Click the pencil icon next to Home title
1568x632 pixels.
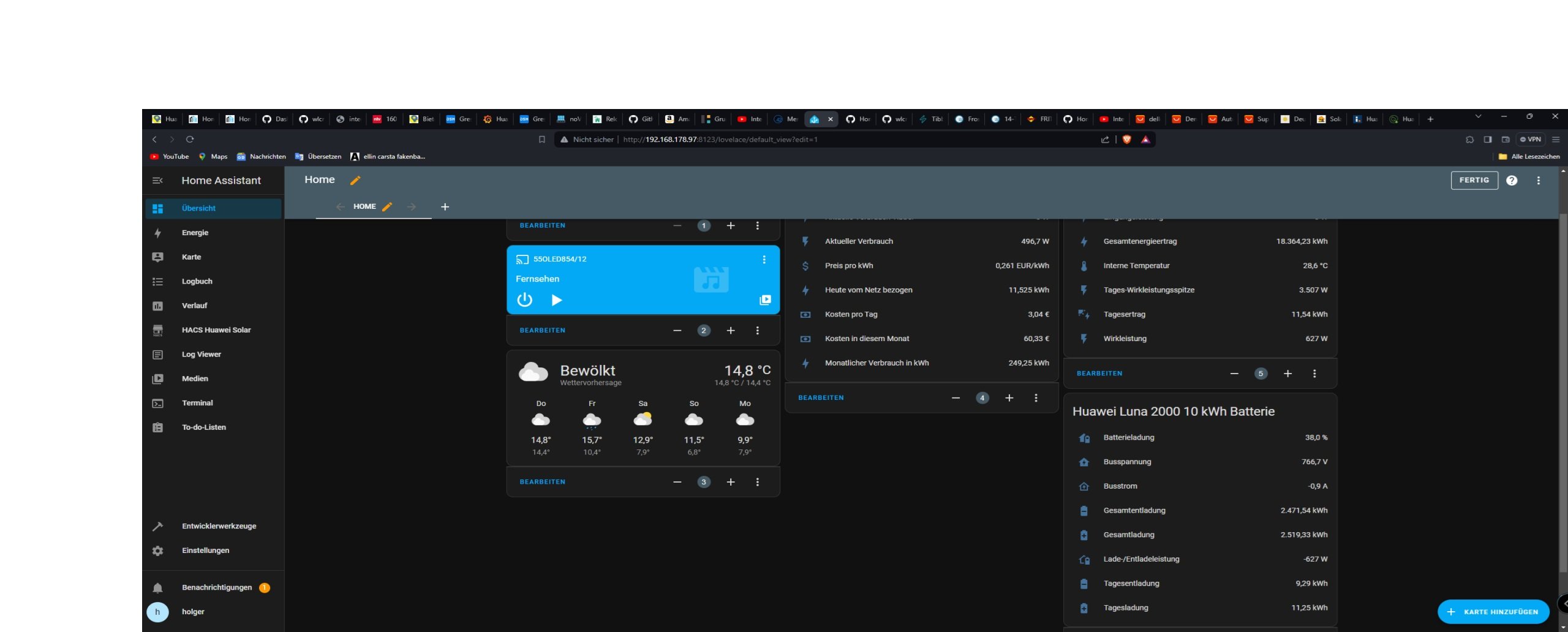pos(355,180)
